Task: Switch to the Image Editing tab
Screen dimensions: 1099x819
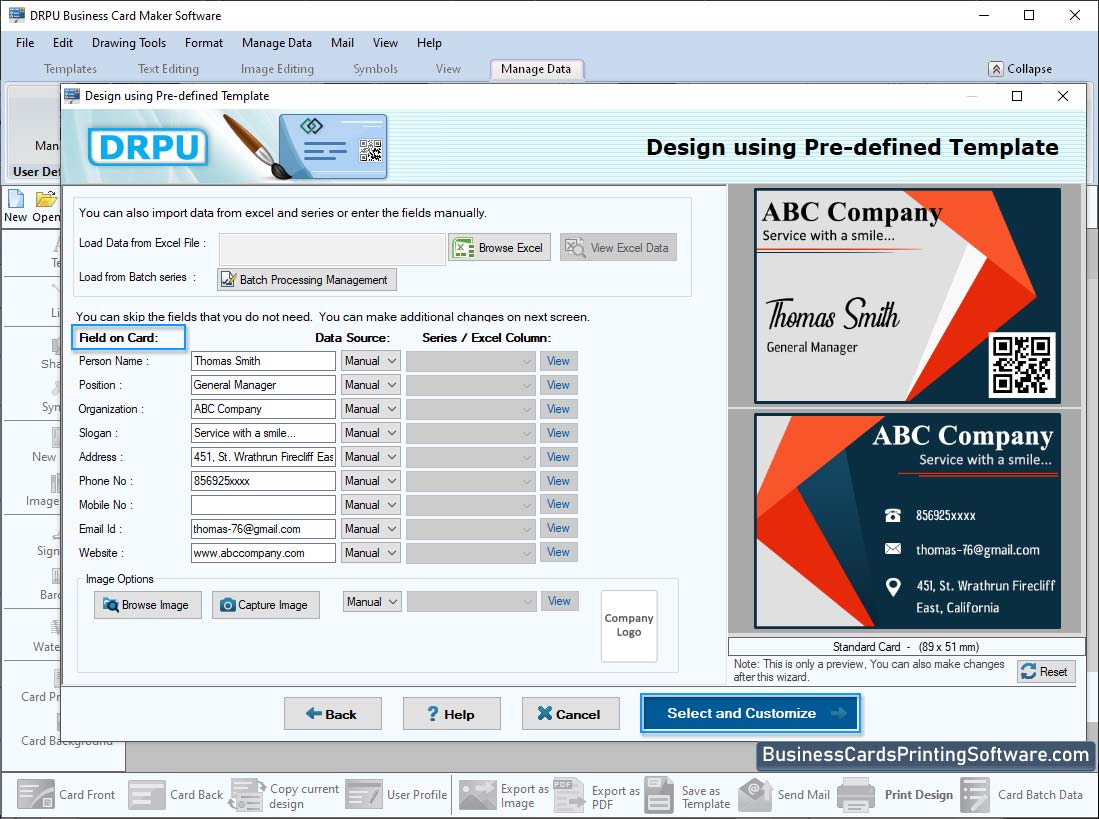Action: tap(277, 69)
